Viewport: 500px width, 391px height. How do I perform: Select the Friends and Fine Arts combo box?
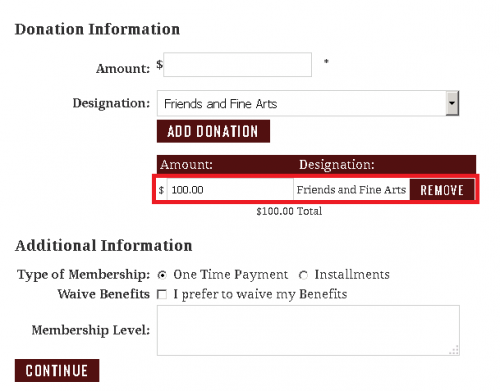pyautogui.click(x=308, y=103)
